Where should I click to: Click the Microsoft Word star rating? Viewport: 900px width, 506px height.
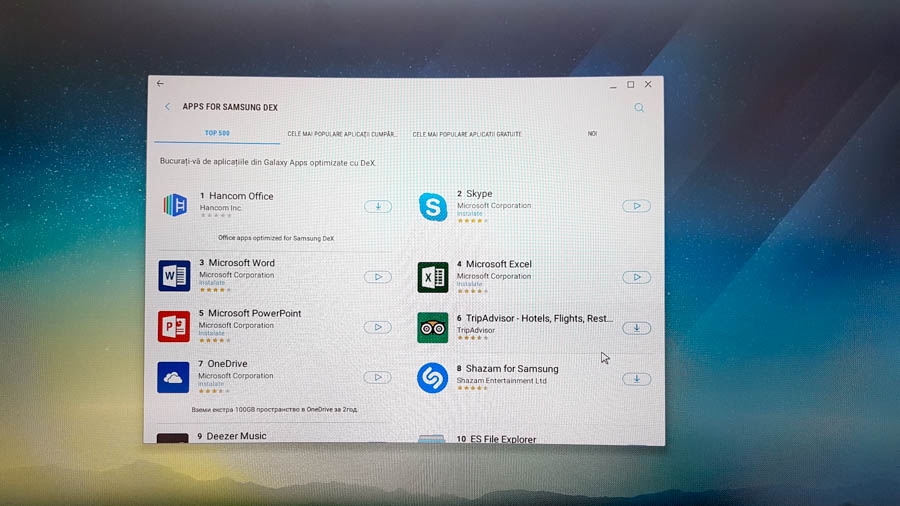215,290
